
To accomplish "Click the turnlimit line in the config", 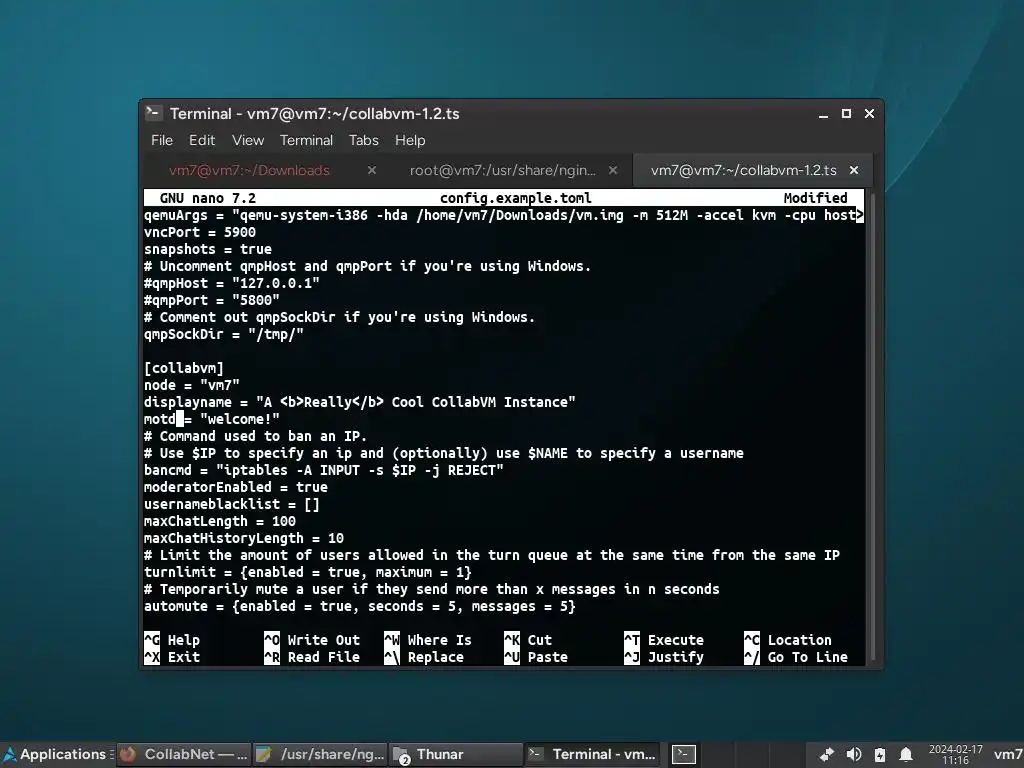I will coord(308,571).
